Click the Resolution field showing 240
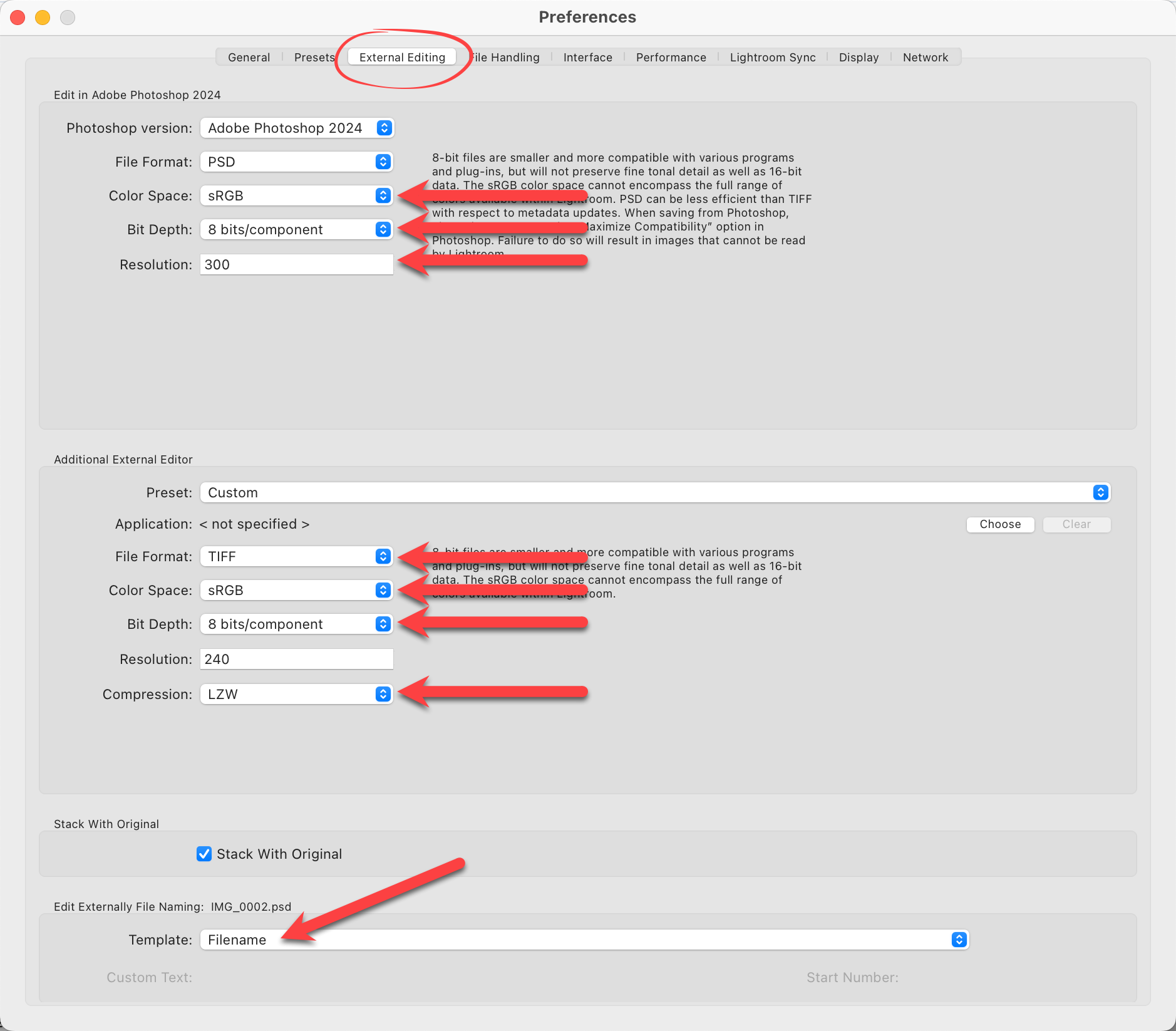 297,659
